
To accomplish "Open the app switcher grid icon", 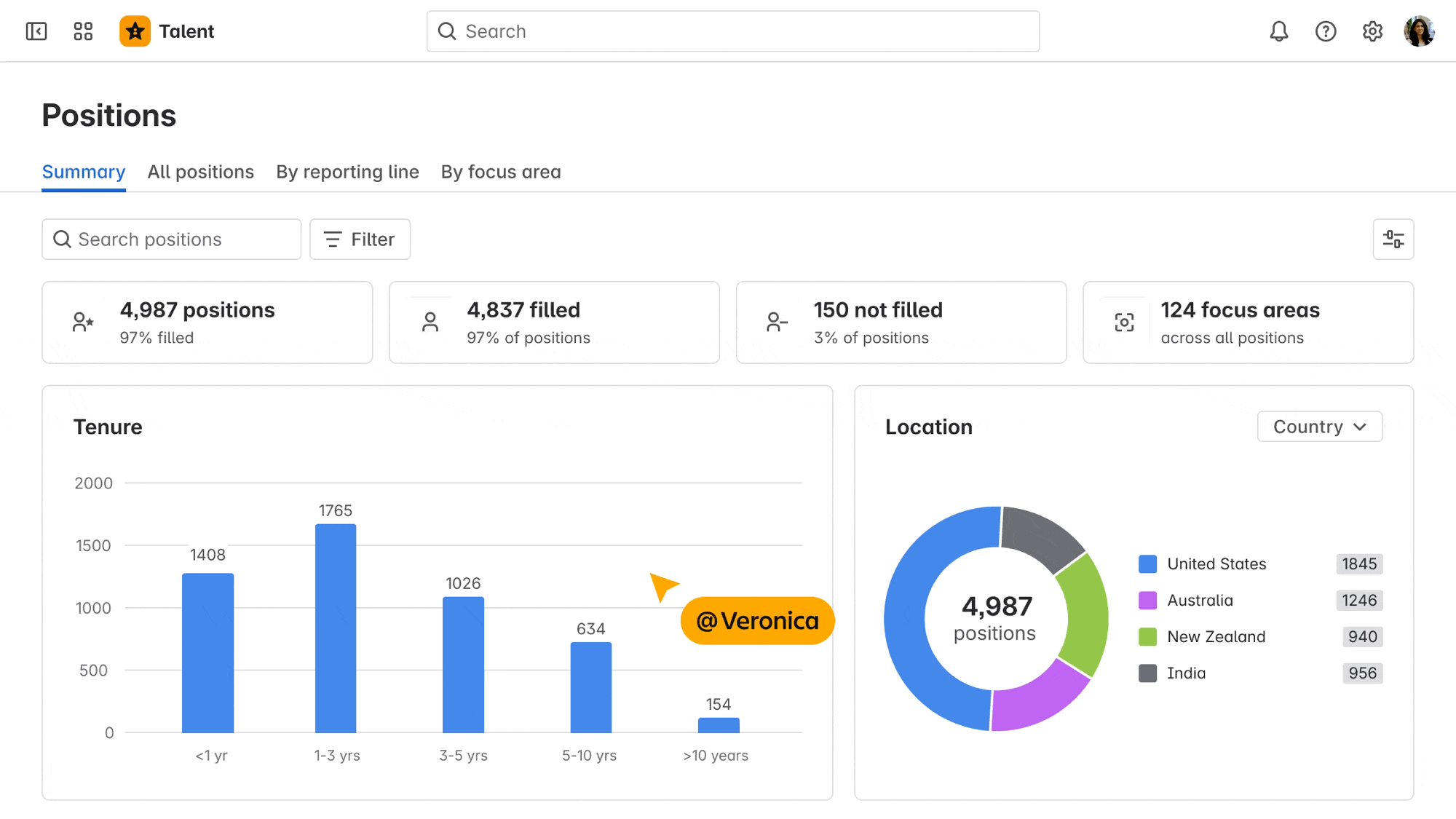I will pyautogui.click(x=83, y=31).
